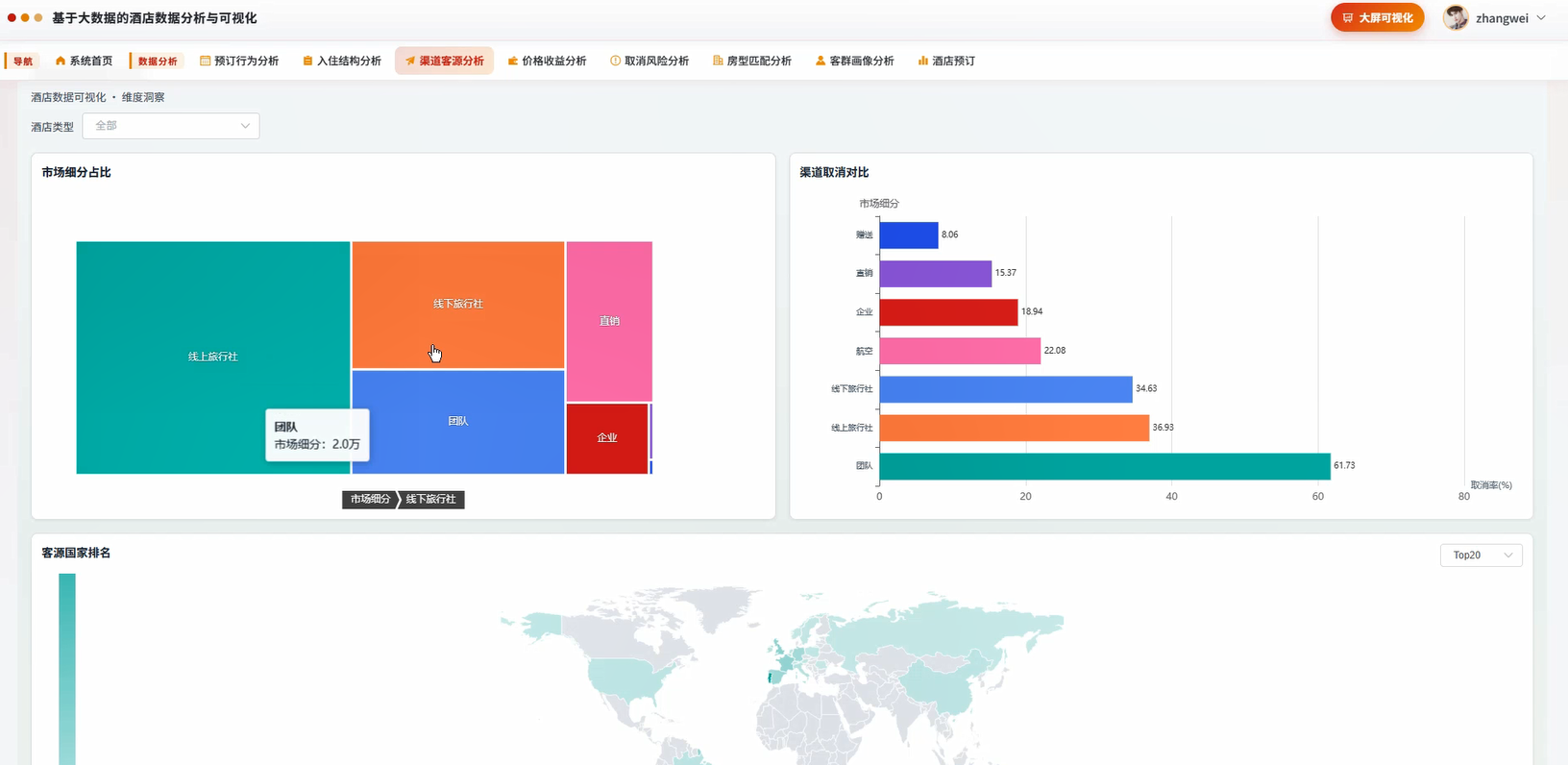Click the orange bar valued 36.93
The image size is (1568, 765).
click(x=1015, y=428)
